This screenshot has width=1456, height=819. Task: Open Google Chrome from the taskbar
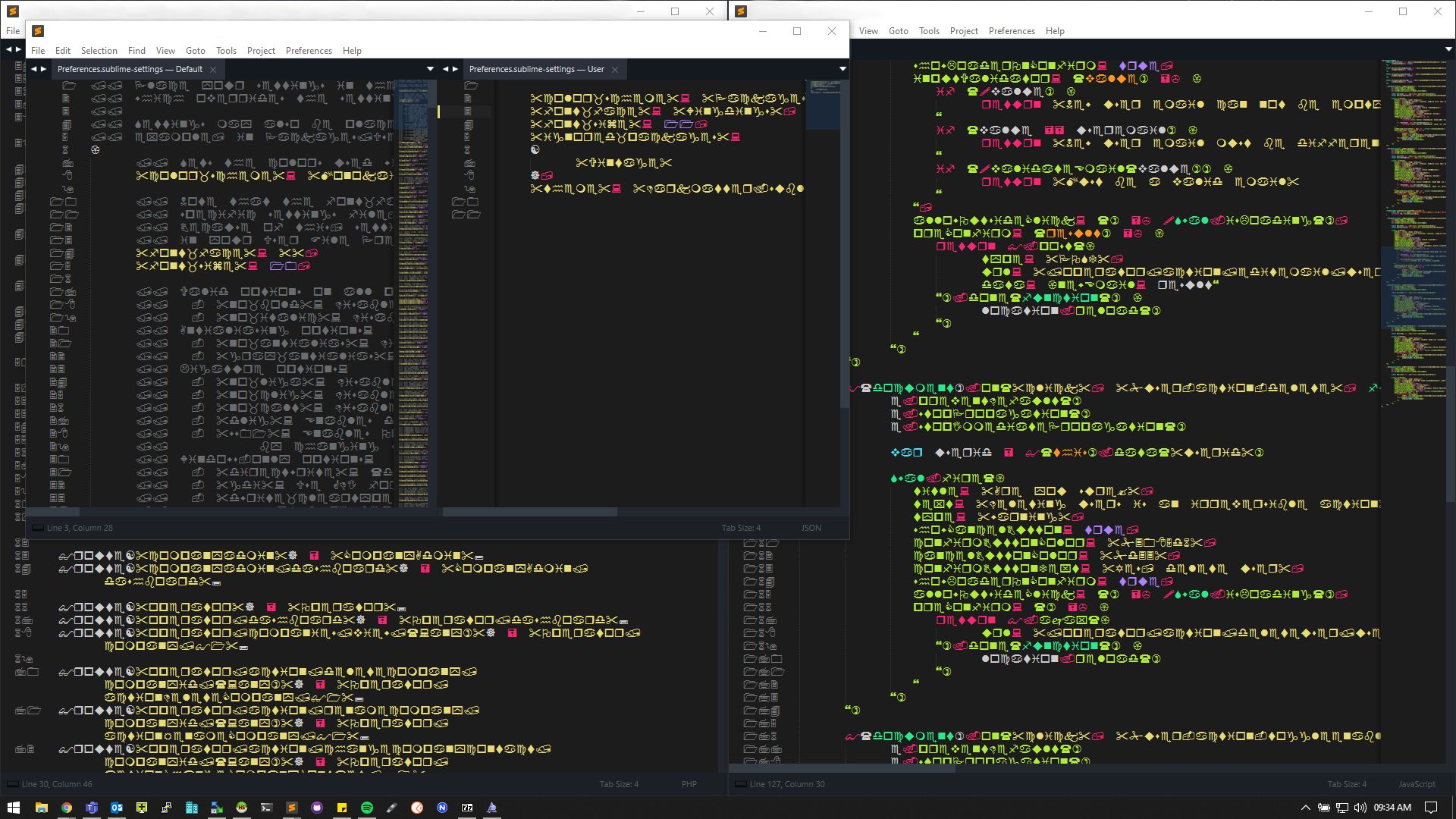pos(67,808)
